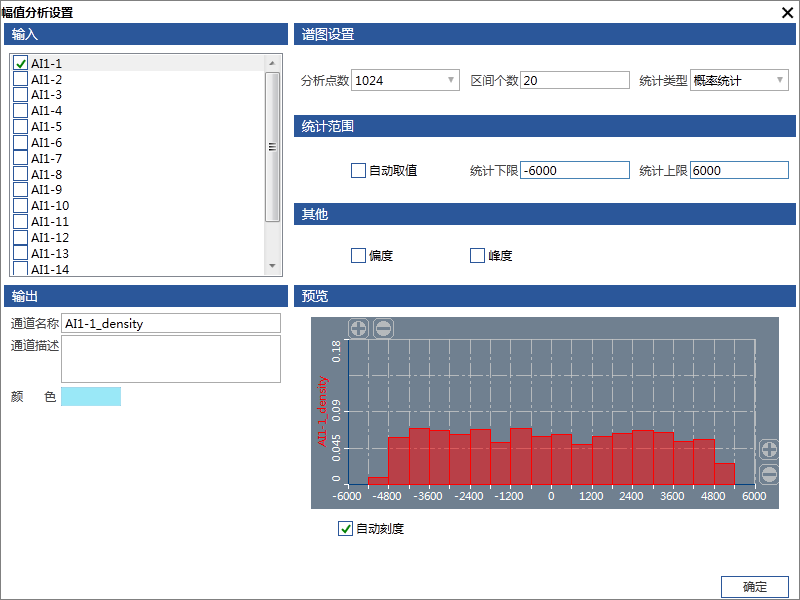Screen dimensions: 800x600
Task: Click channel list scrollbar up arrow
Action: 272,63
